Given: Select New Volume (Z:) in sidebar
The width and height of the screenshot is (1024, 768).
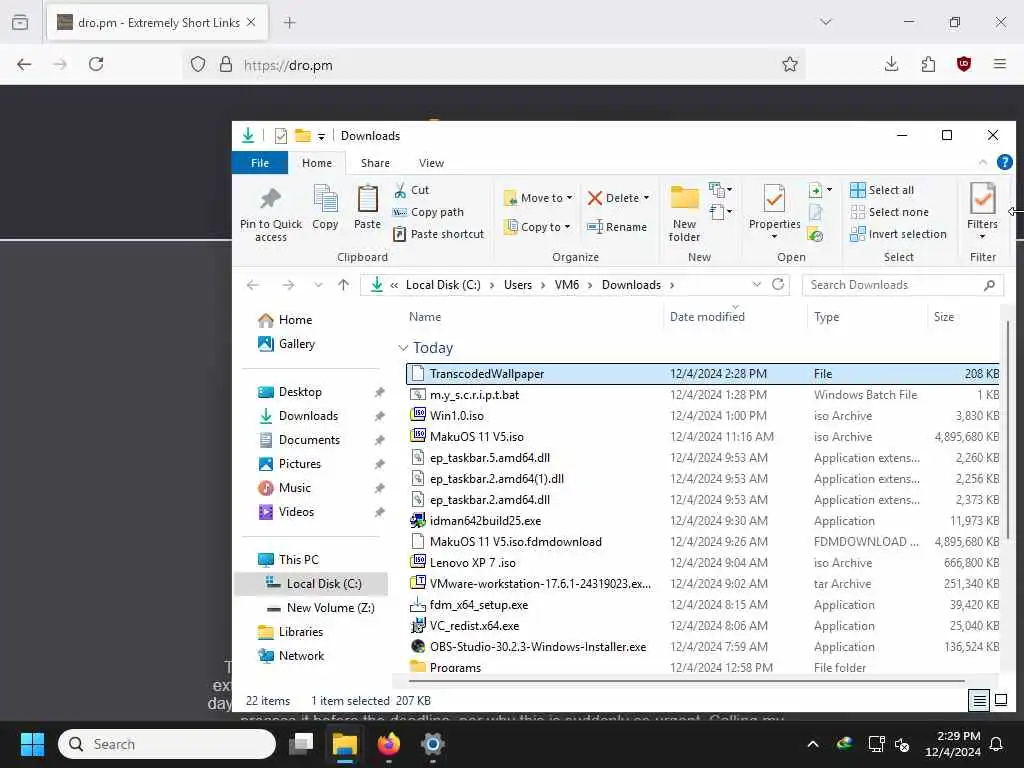Looking at the screenshot, I should pyautogui.click(x=330, y=608).
